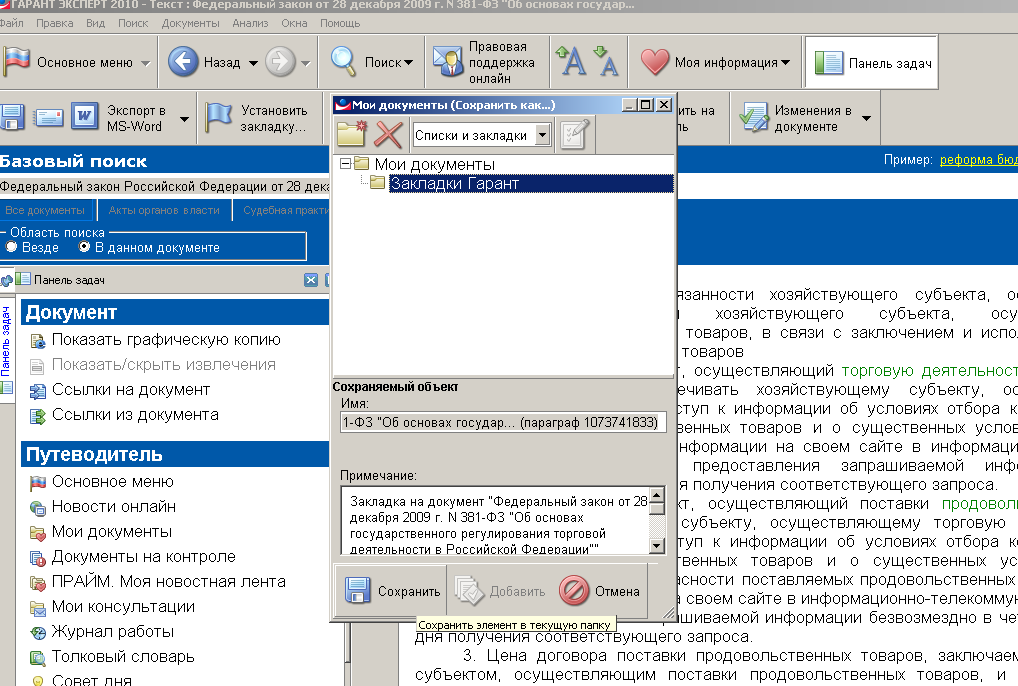Open Моя информация heart icon
Viewport: 1018px width, 686px height.
pyautogui.click(x=654, y=62)
